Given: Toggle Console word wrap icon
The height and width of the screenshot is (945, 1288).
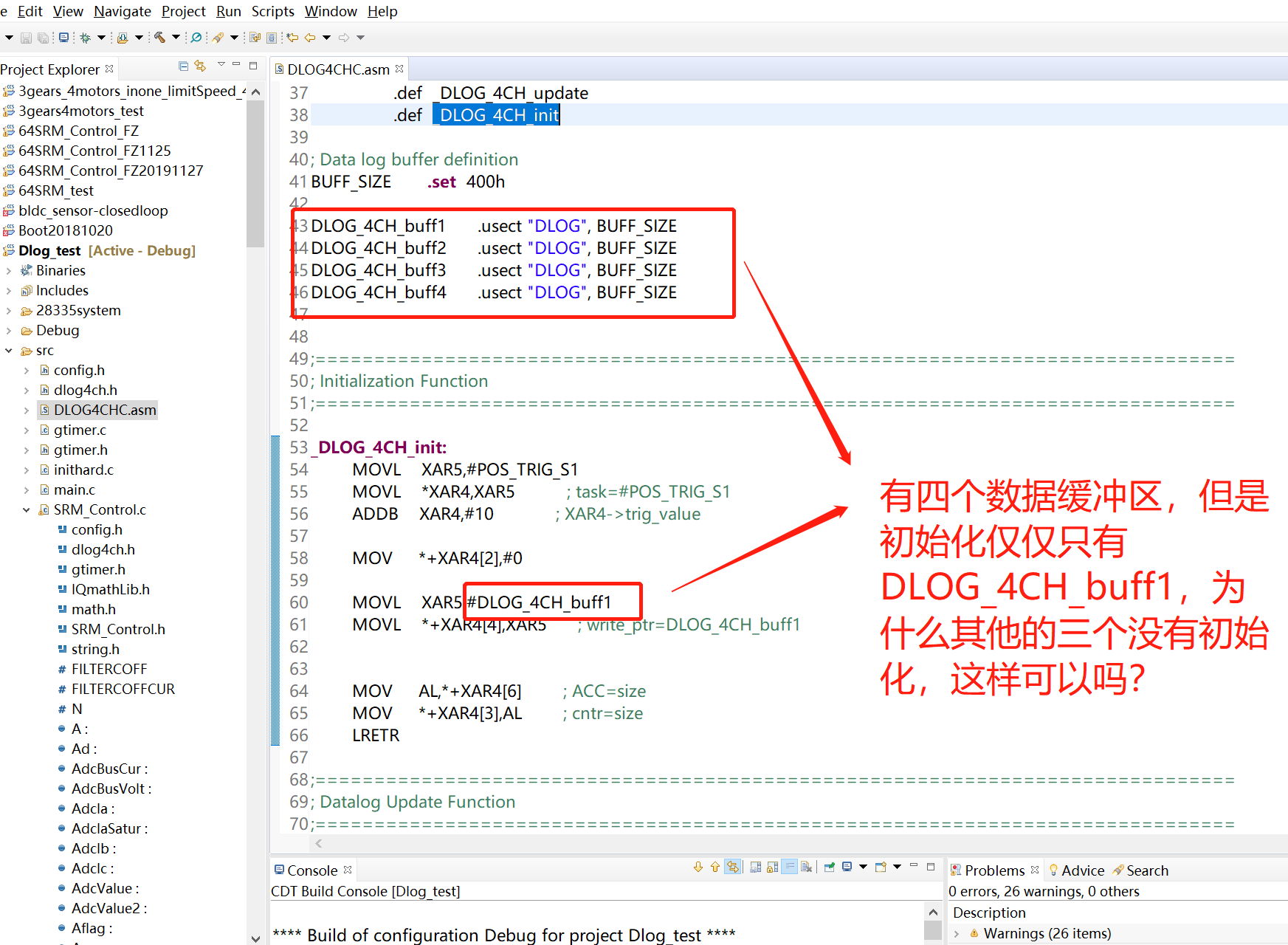Looking at the screenshot, I should (x=790, y=867).
